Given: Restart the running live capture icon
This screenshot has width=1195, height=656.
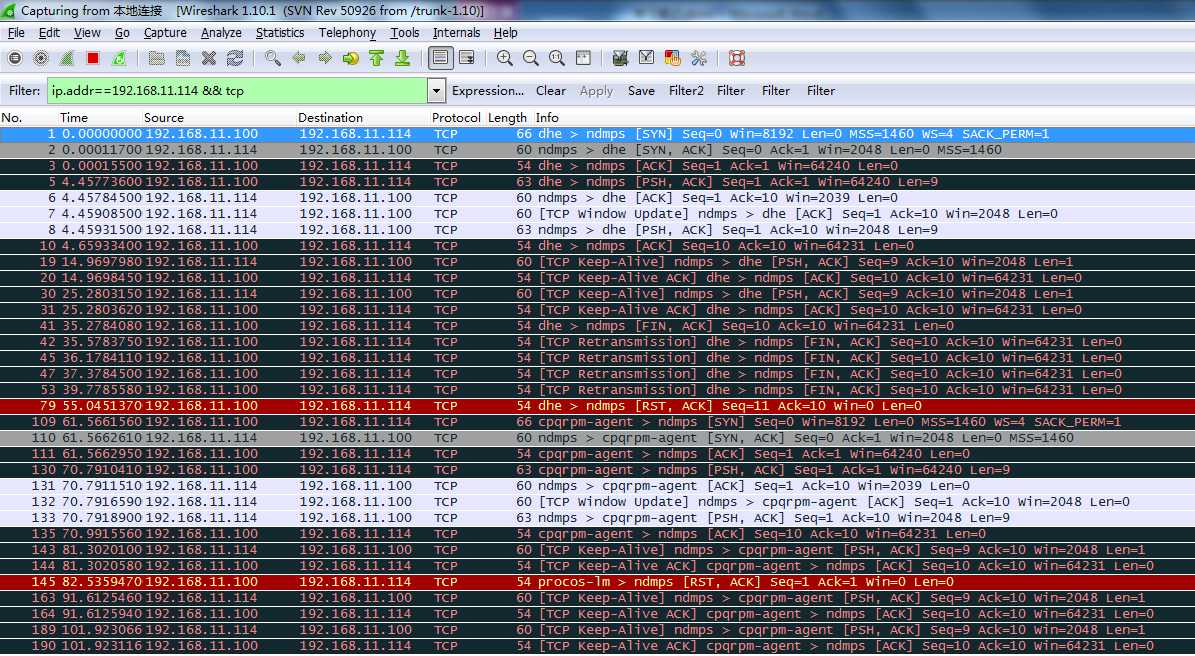Looking at the screenshot, I should pos(119,59).
